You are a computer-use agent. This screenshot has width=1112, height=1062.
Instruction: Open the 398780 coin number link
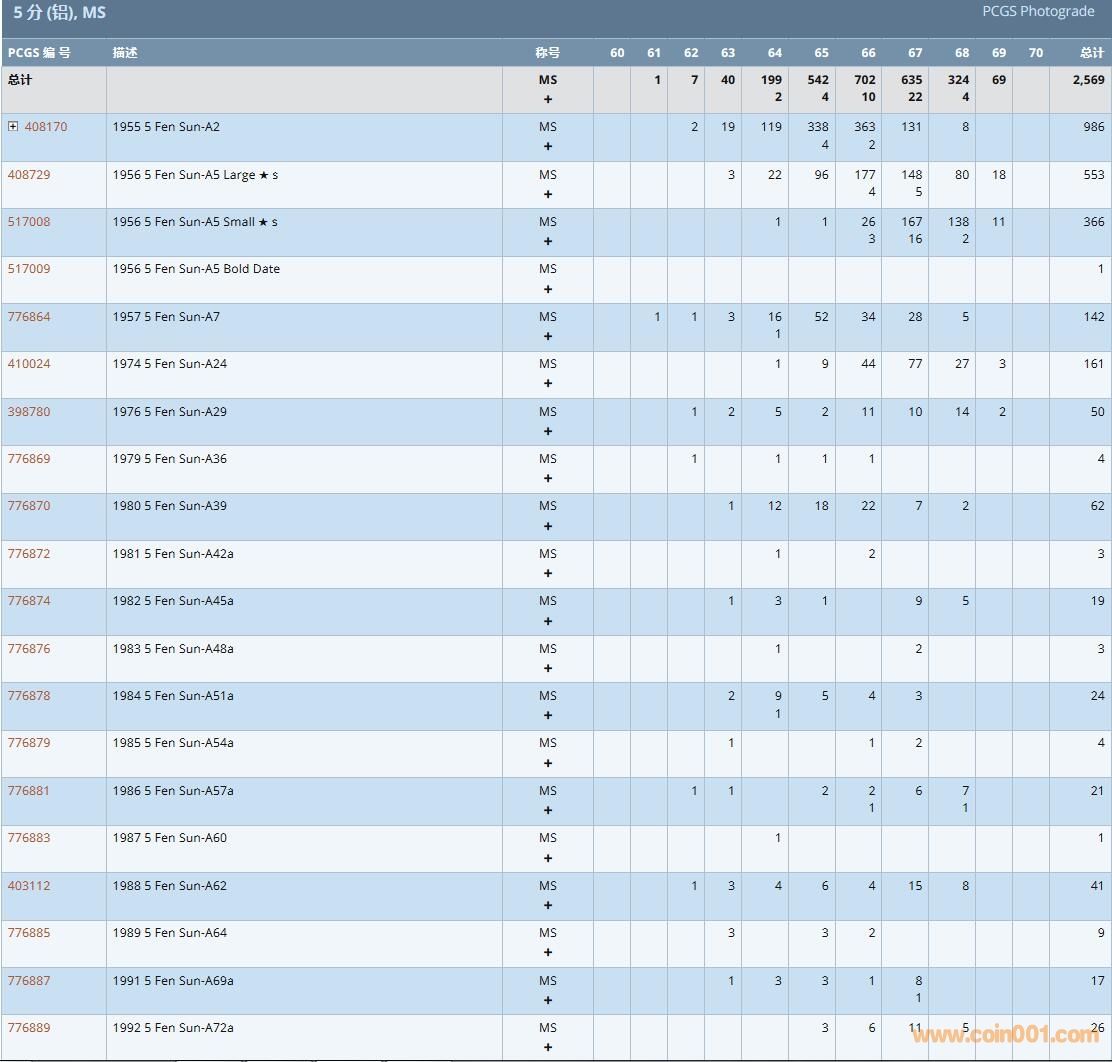(29, 412)
